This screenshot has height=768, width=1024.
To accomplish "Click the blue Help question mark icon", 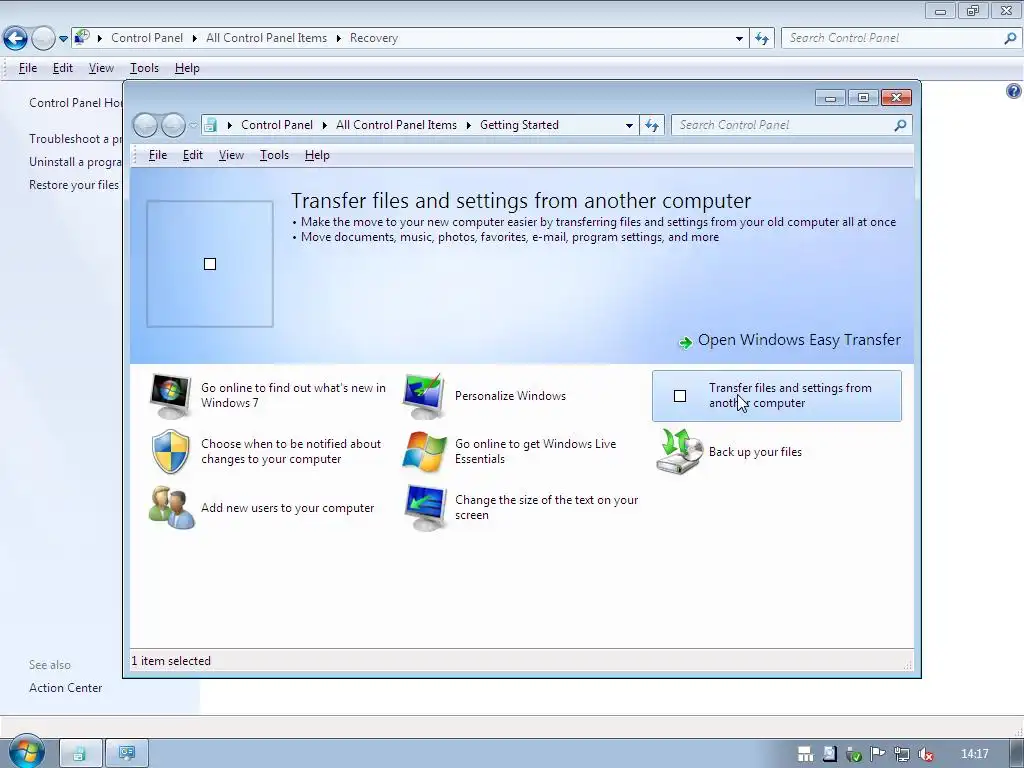I will pyautogui.click(x=1014, y=91).
